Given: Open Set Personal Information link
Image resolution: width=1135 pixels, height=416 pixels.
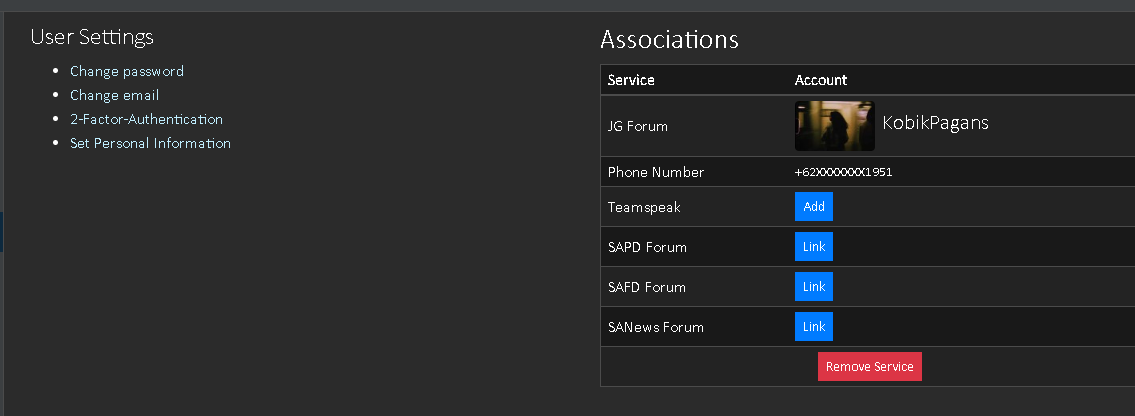Looking at the screenshot, I should (x=151, y=143).
